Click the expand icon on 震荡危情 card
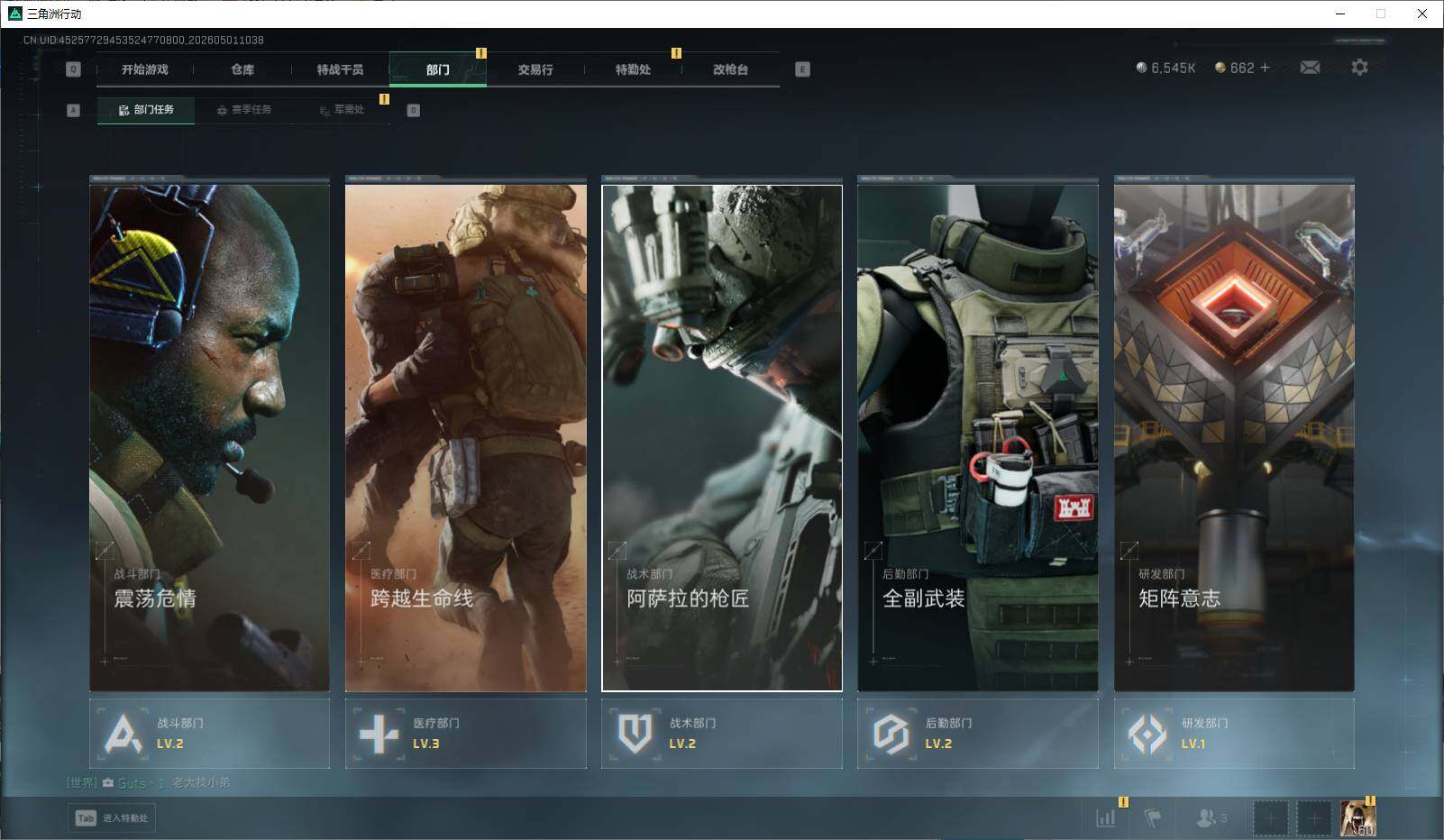 pos(105,550)
